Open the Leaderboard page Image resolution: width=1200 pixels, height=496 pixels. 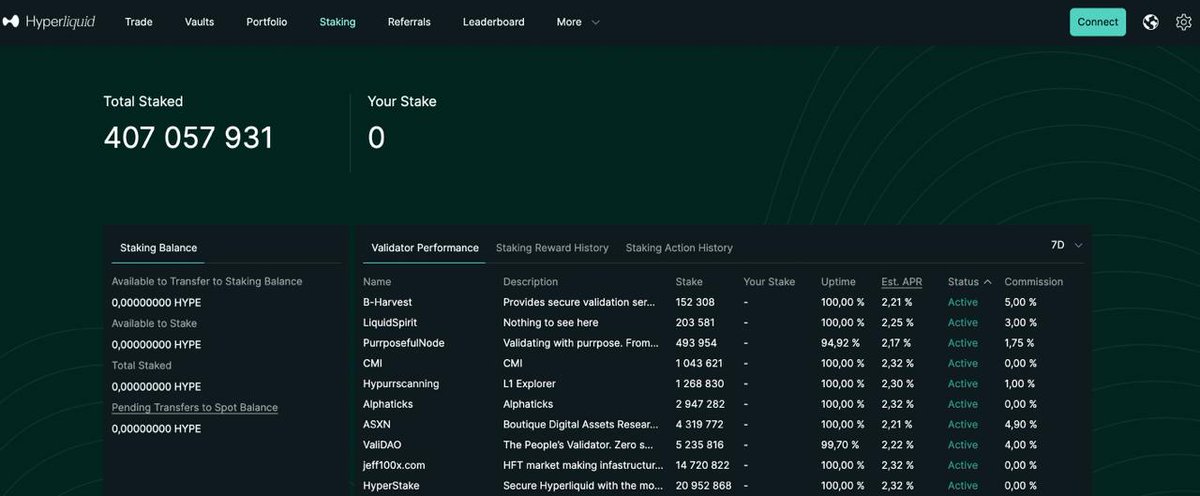pyautogui.click(x=493, y=22)
